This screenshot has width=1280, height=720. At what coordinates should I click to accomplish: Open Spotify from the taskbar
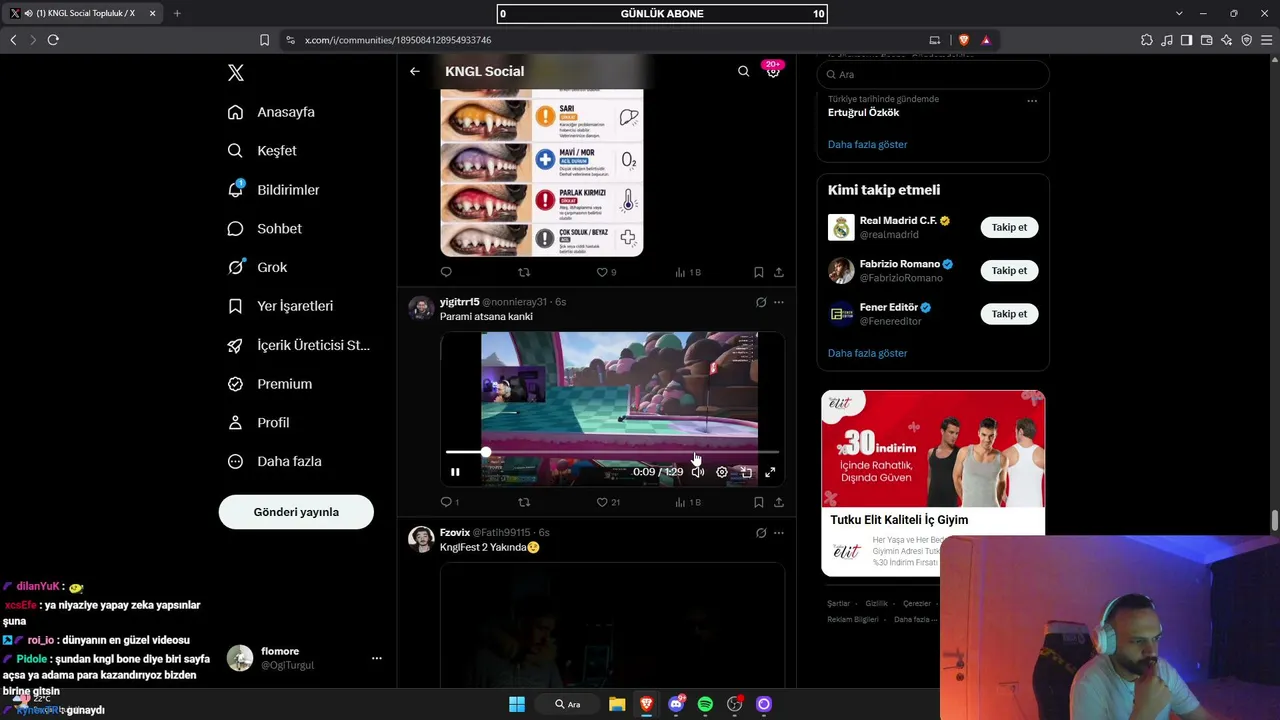click(705, 704)
